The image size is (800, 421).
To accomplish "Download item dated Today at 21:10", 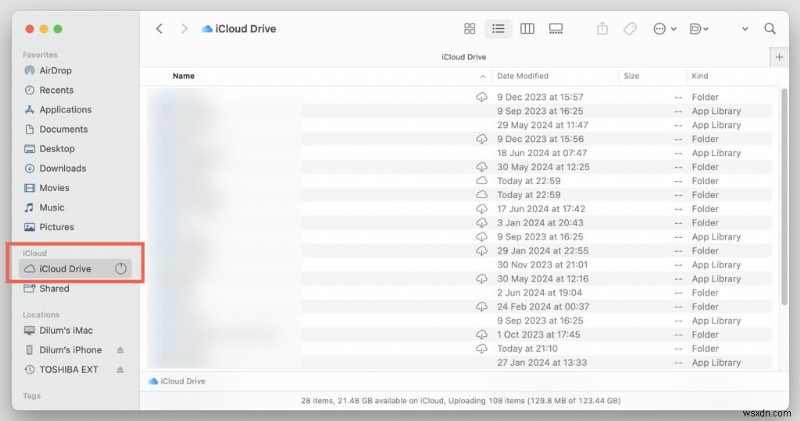I will coord(482,349).
